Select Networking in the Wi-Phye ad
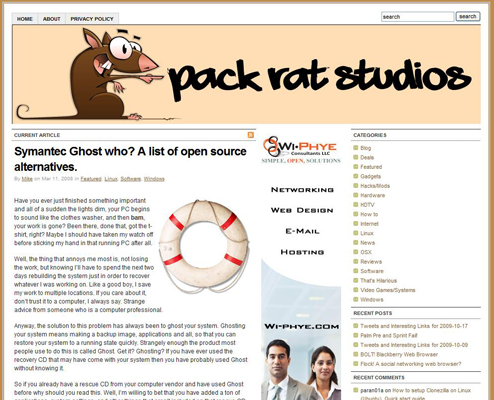Screen dimensions: 494x400 pyautogui.click(x=302, y=190)
